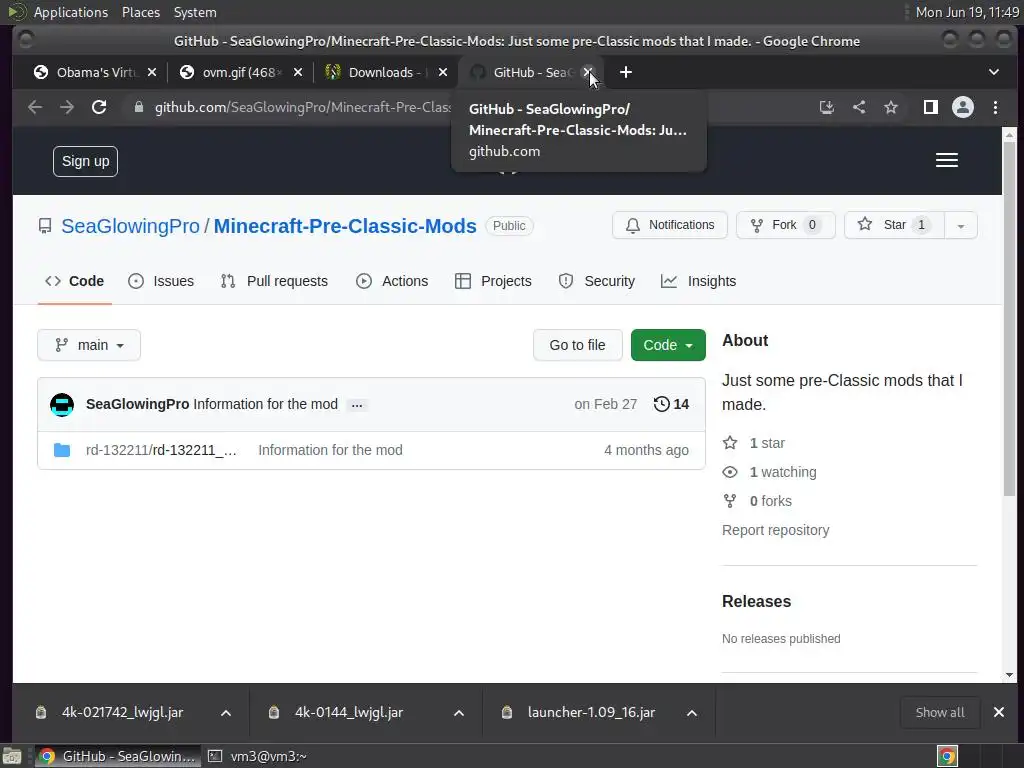Click the install app icon in address bar
1024x768 pixels.
point(827,107)
